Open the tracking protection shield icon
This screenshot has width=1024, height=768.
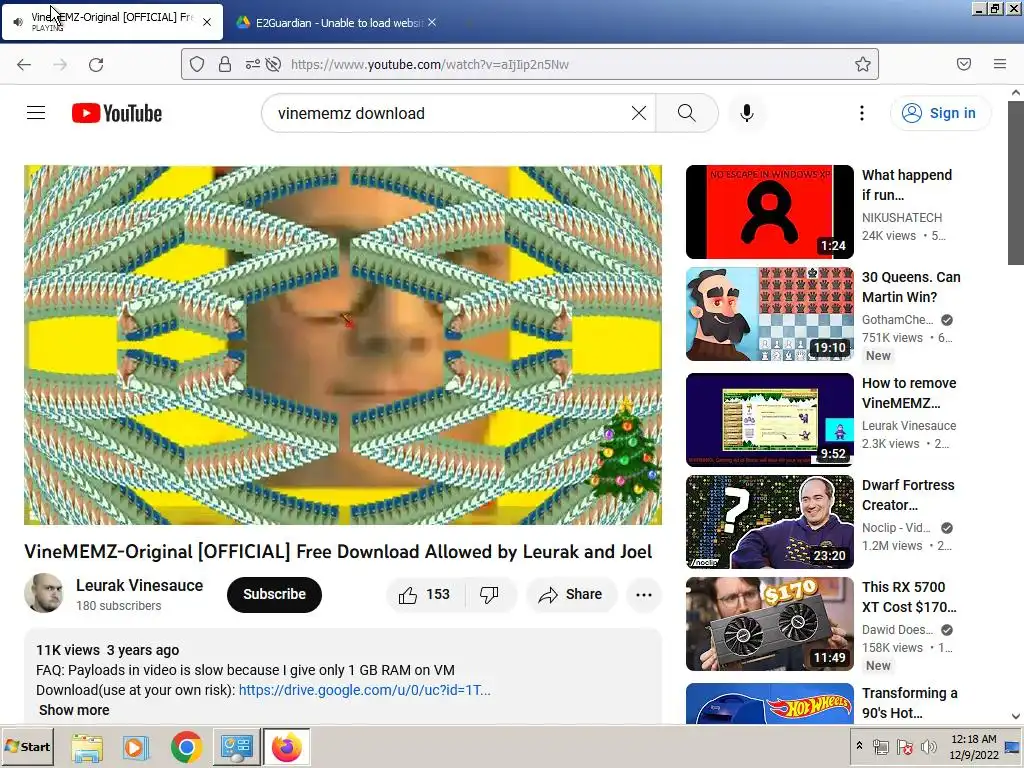(197, 64)
